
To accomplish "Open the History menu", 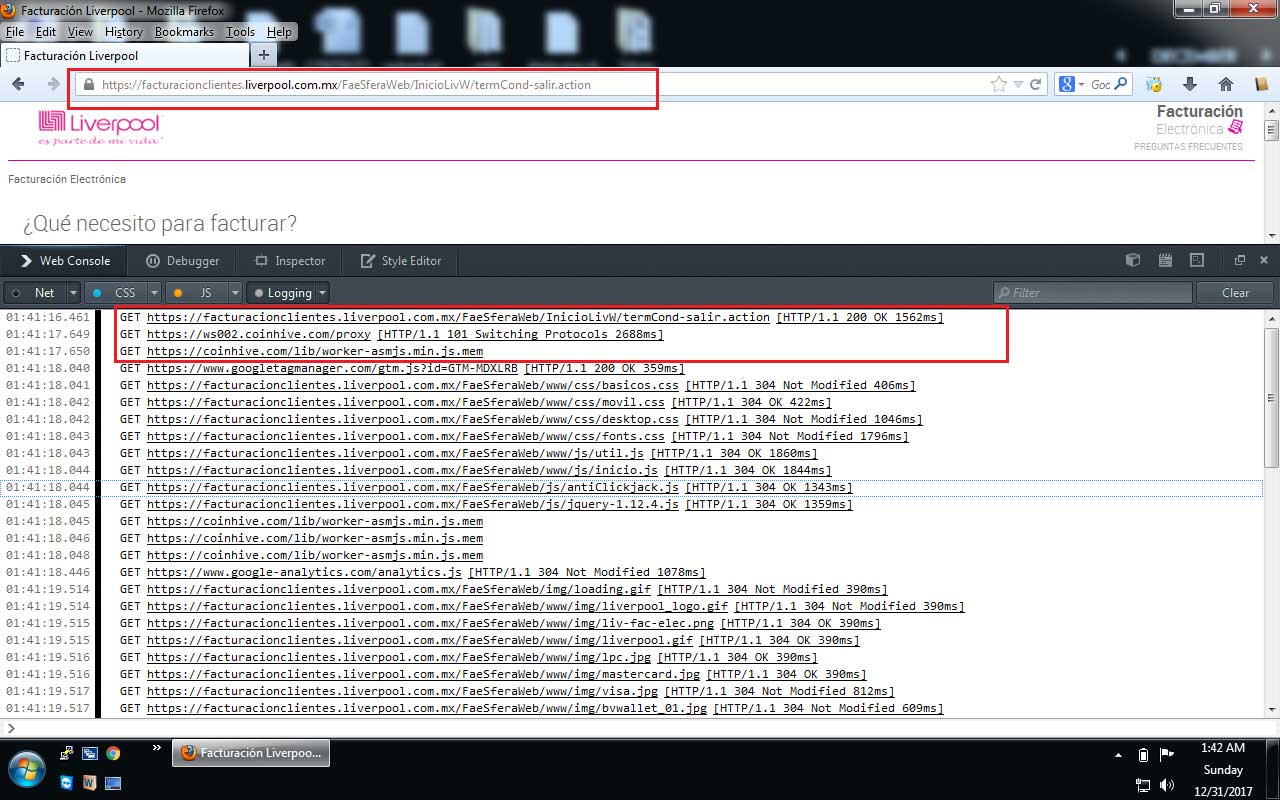I will [124, 32].
